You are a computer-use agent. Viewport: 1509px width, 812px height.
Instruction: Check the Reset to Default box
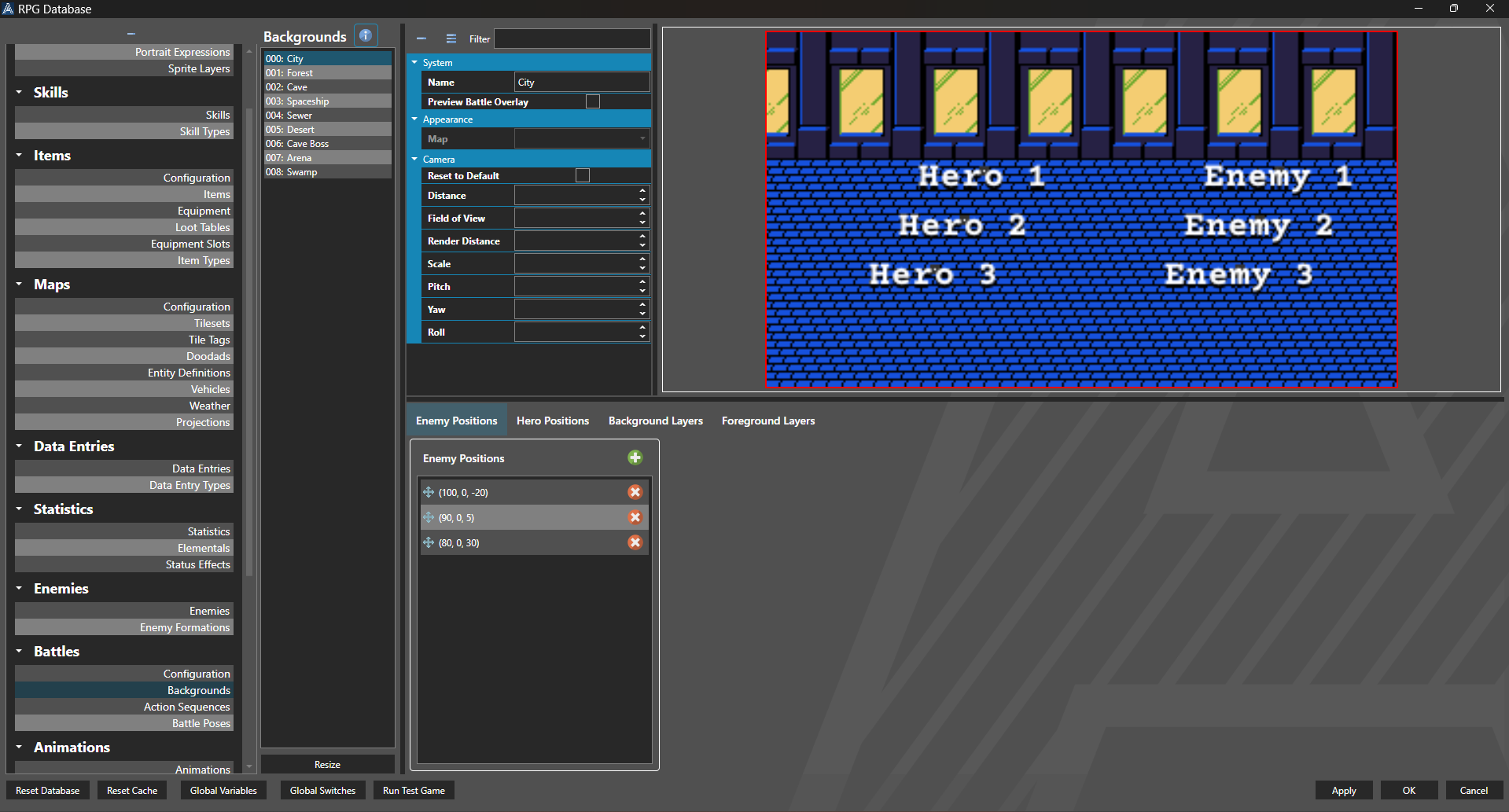pyautogui.click(x=583, y=175)
